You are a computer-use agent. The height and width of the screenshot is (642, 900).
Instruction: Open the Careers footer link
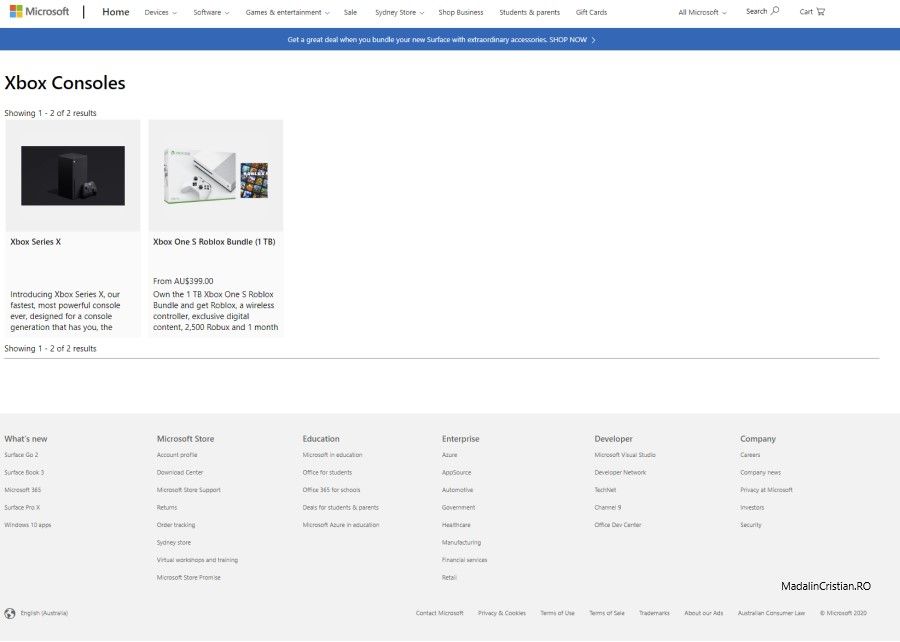click(750, 455)
